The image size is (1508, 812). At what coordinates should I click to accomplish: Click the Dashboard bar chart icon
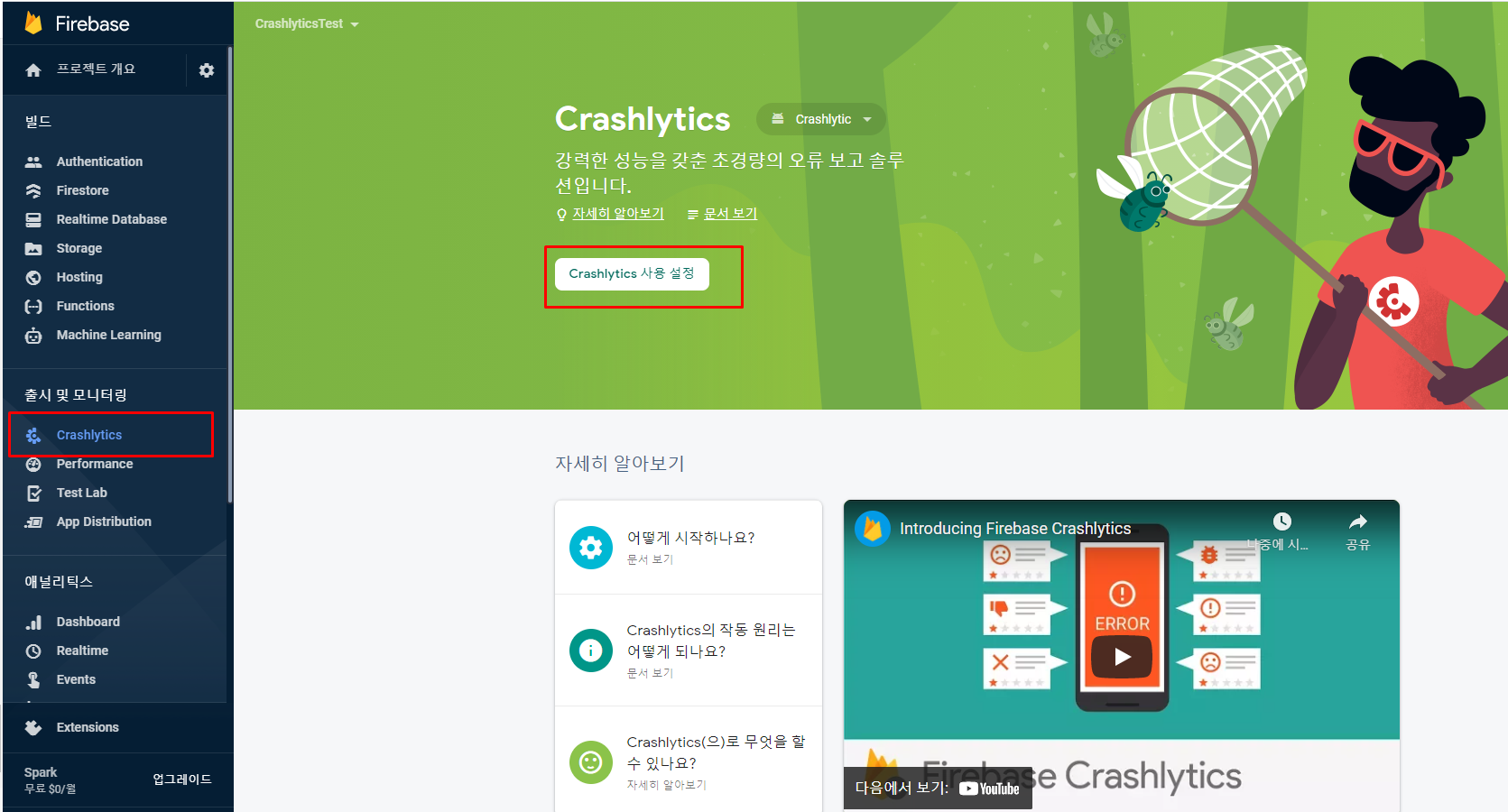click(33, 623)
